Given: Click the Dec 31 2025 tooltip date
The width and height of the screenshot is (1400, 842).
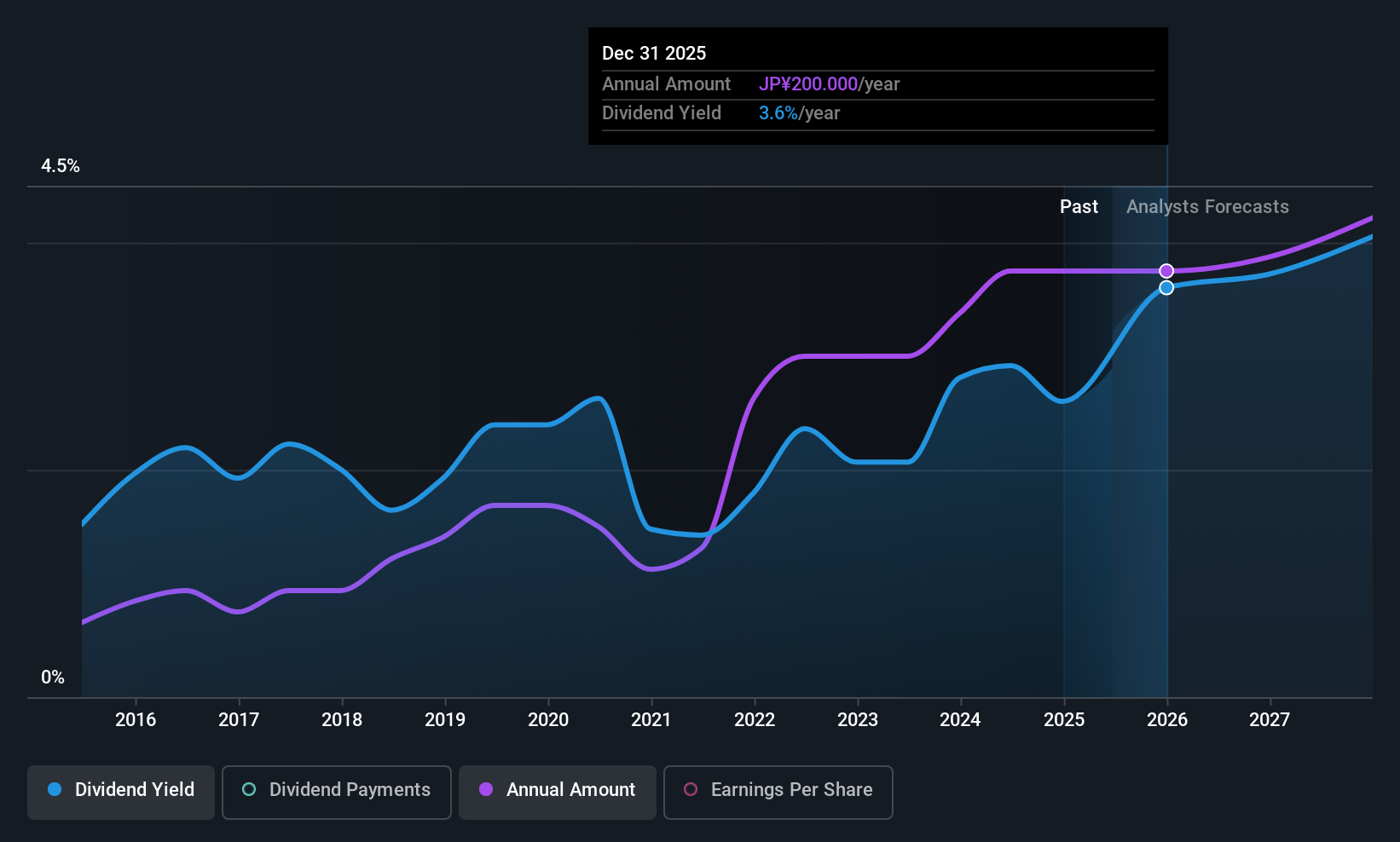Looking at the screenshot, I should [654, 53].
